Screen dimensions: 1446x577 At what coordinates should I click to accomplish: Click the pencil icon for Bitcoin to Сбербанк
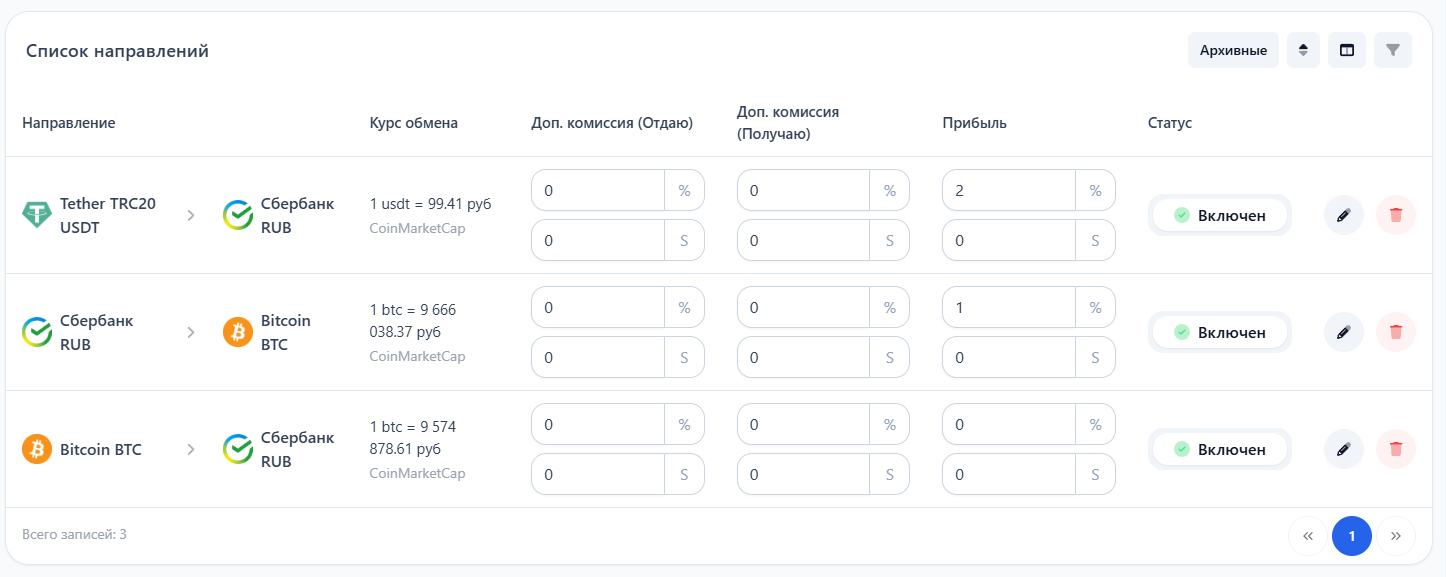1343,449
